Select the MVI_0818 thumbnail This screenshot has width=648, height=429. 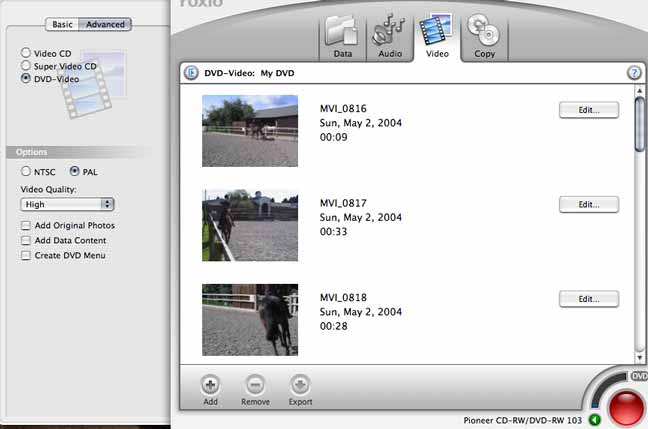[x=250, y=320]
